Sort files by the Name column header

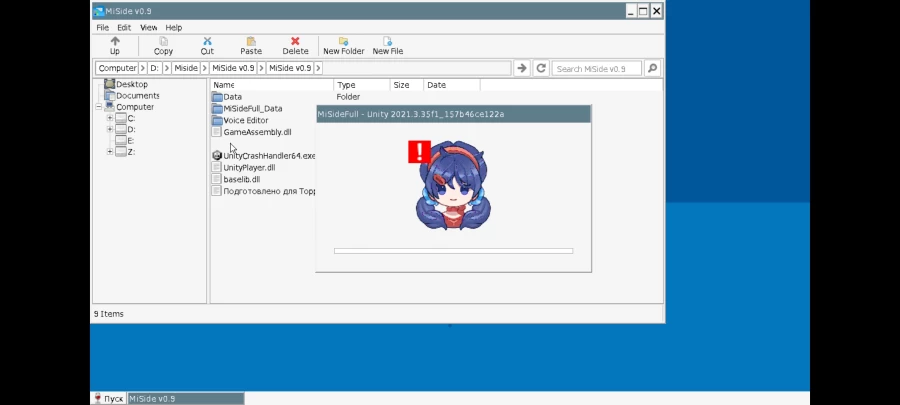point(270,85)
